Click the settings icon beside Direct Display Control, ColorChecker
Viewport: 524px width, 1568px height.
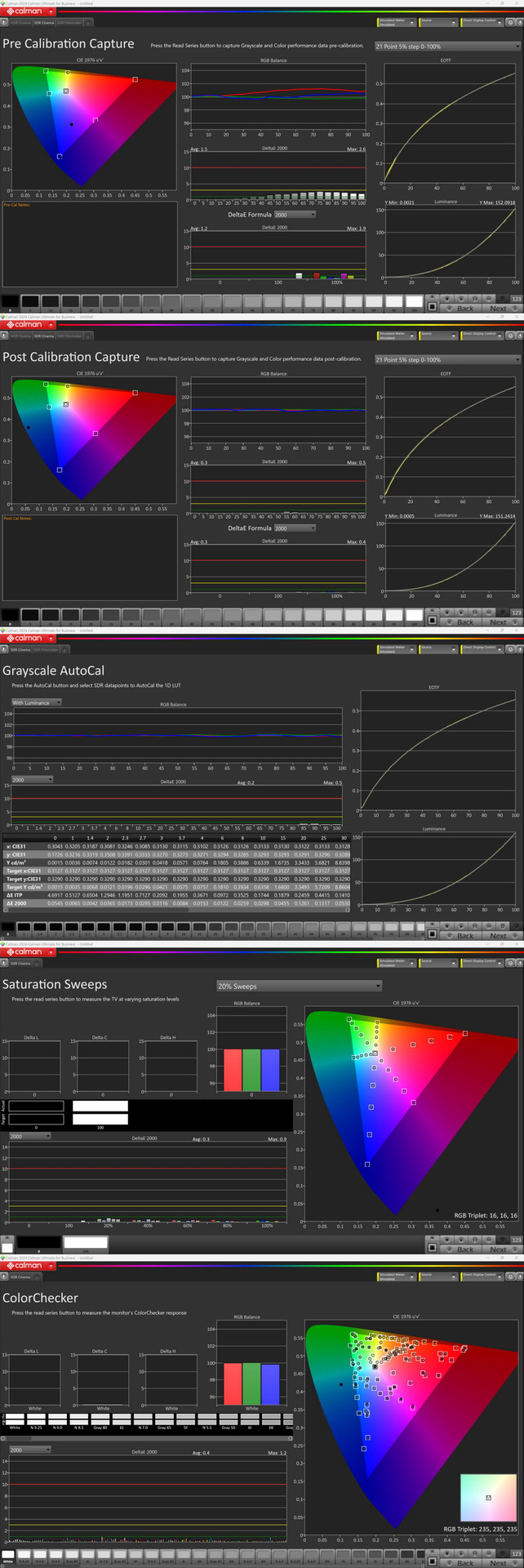tap(510, 1275)
